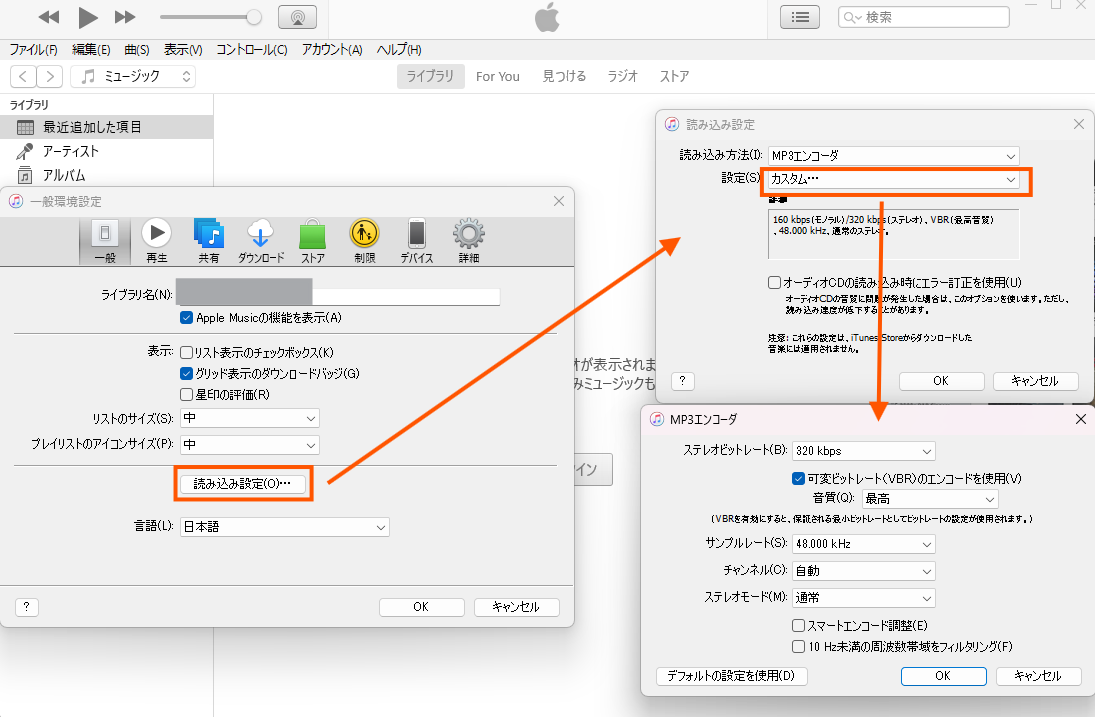Open the 編集(E) menu
Image resolution: width=1095 pixels, height=717 pixels.
pos(91,50)
